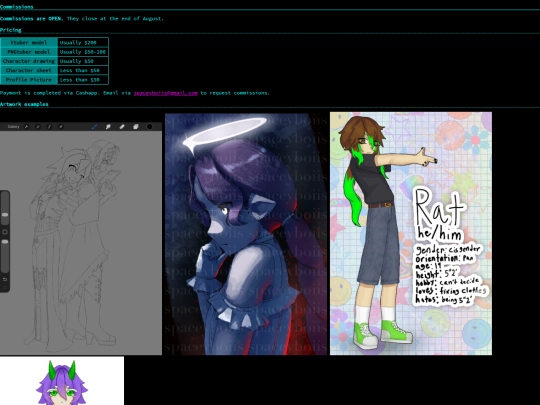Click the "Payment is completed via Cashapp." text
Viewport: 540px width, 405px height.
(50, 93)
